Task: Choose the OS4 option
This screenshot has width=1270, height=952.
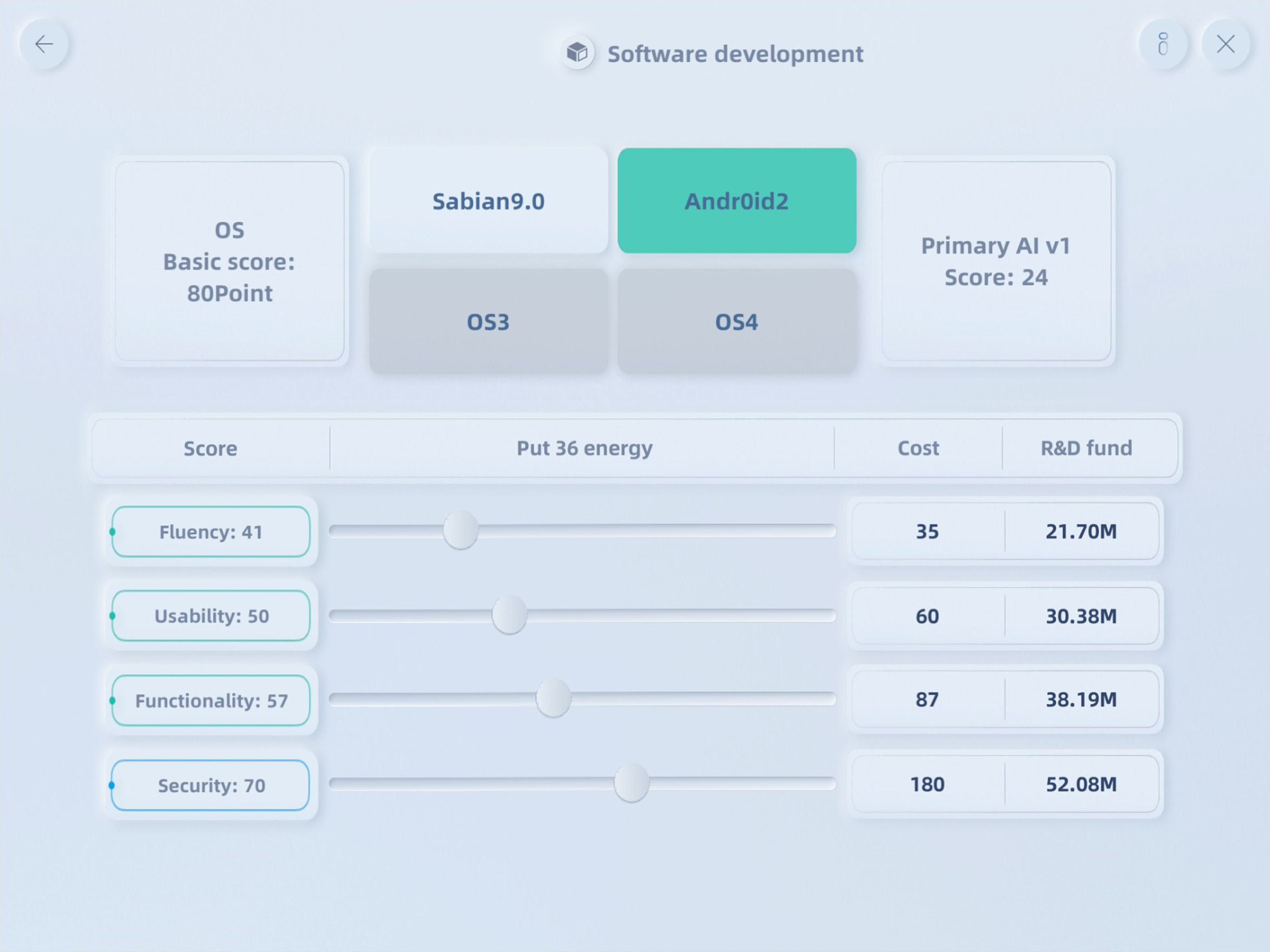Action: point(737,322)
